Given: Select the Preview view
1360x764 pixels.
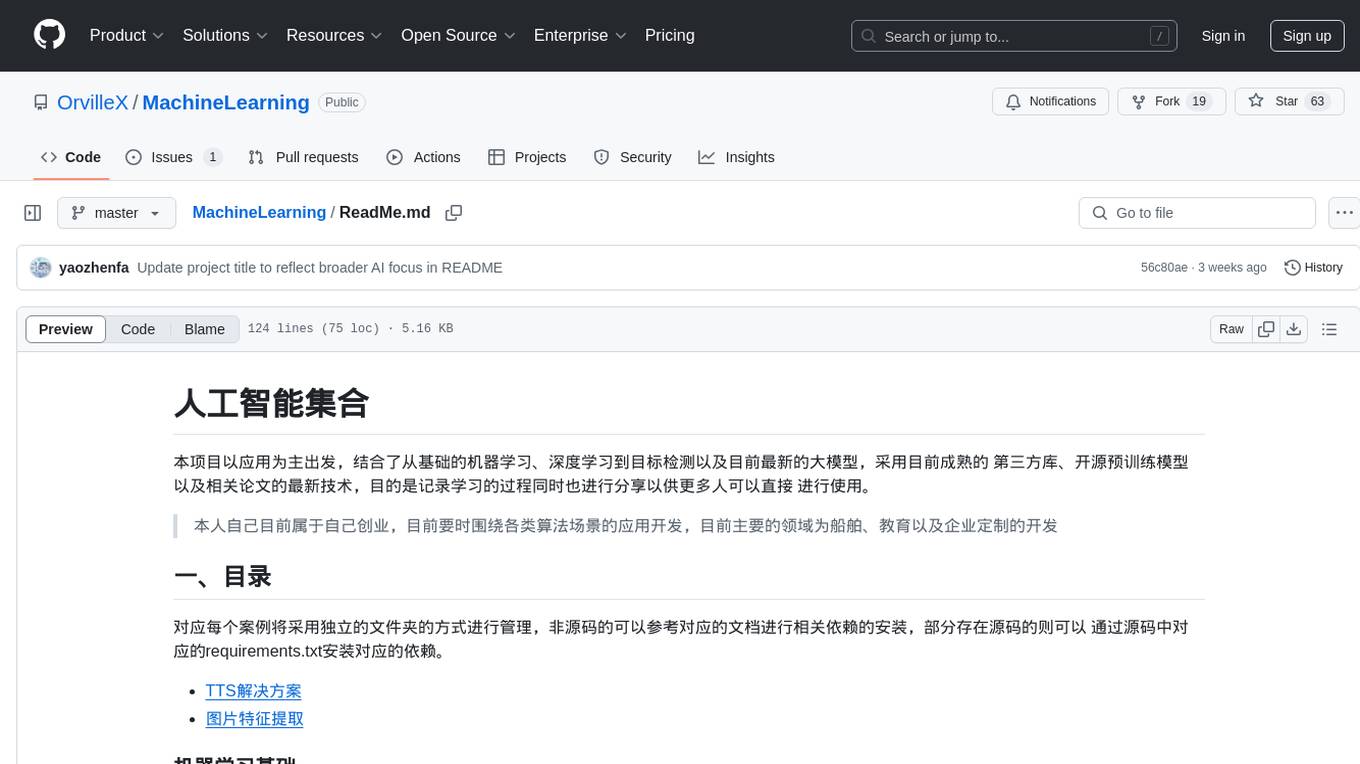Looking at the screenshot, I should tap(66, 329).
